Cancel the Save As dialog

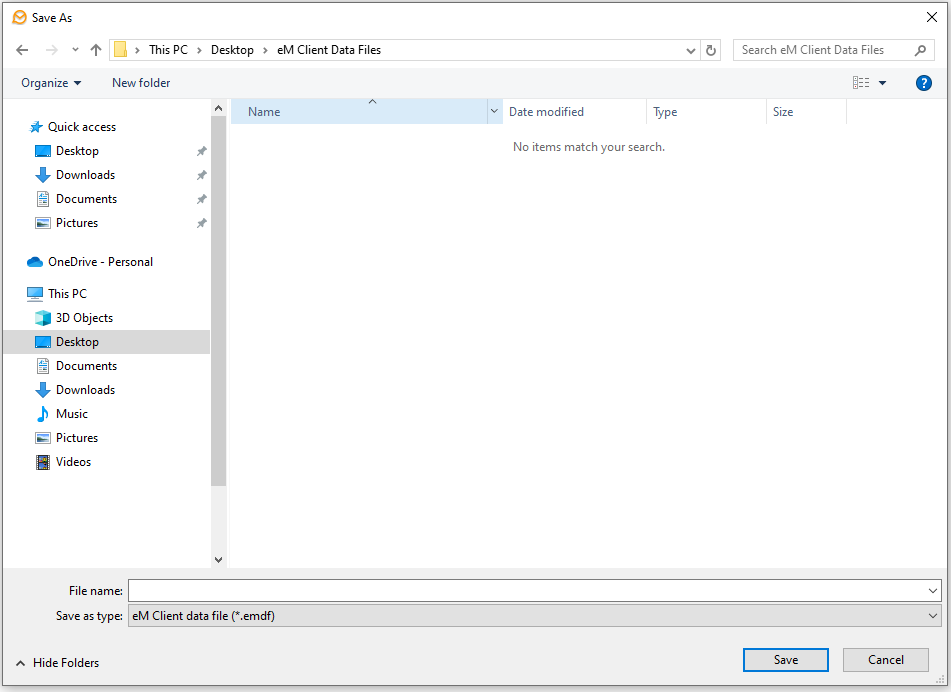885,660
